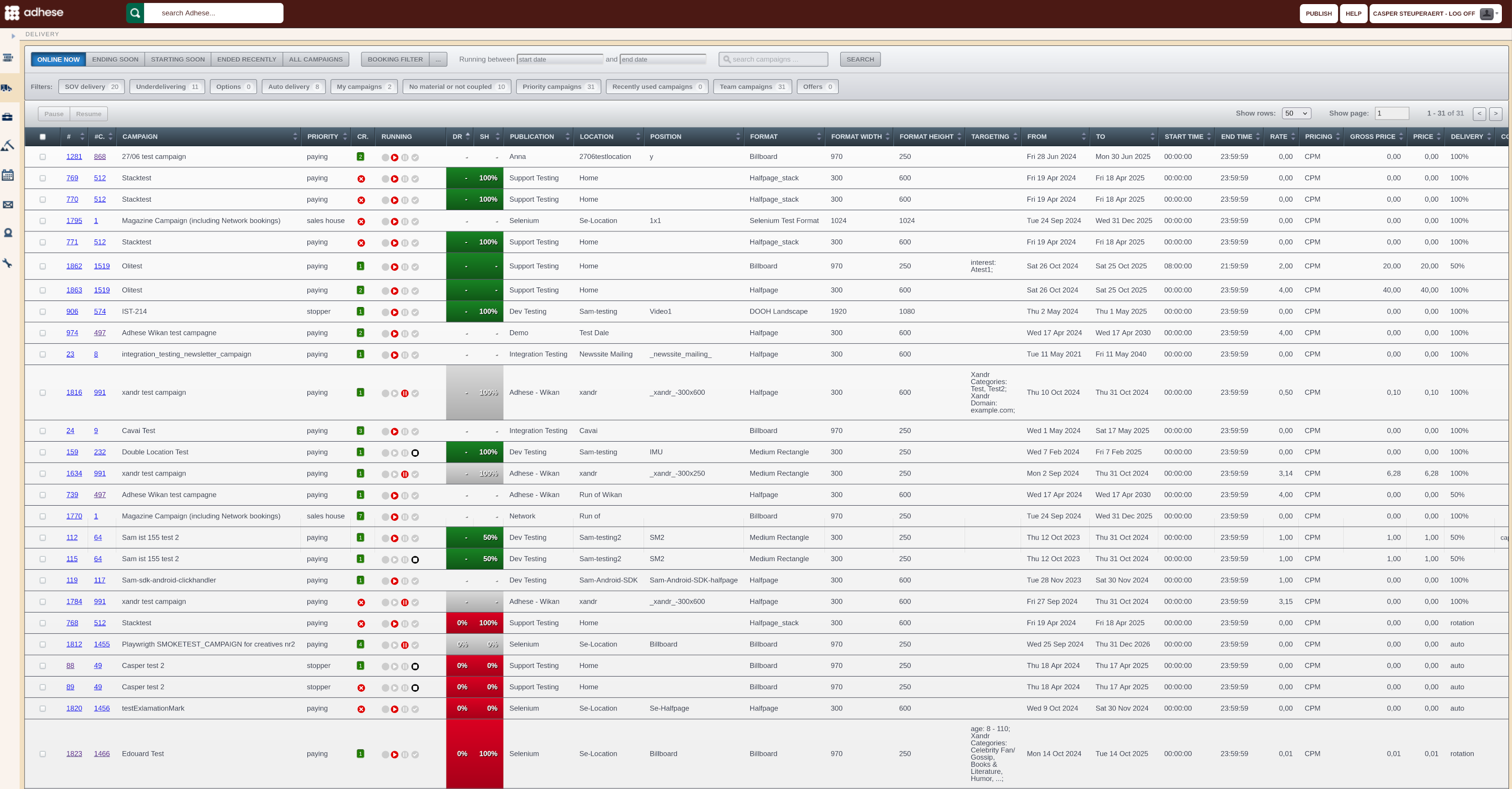Viewport: 1512px width, 789px height.
Task: Tick the checkbox for campaign 1281
Action: (x=42, y=157)
